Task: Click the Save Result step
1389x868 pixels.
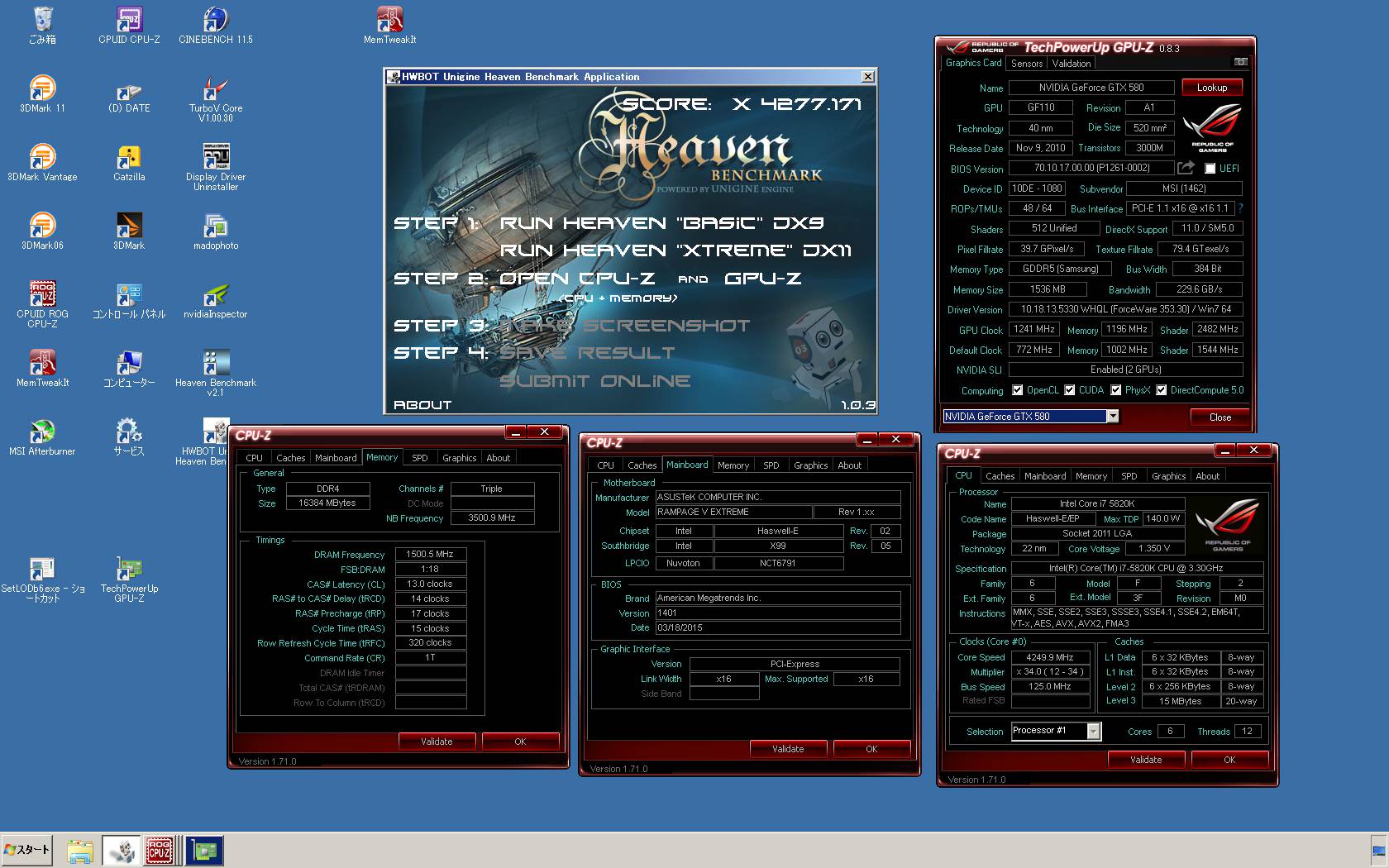Action: 587,353
